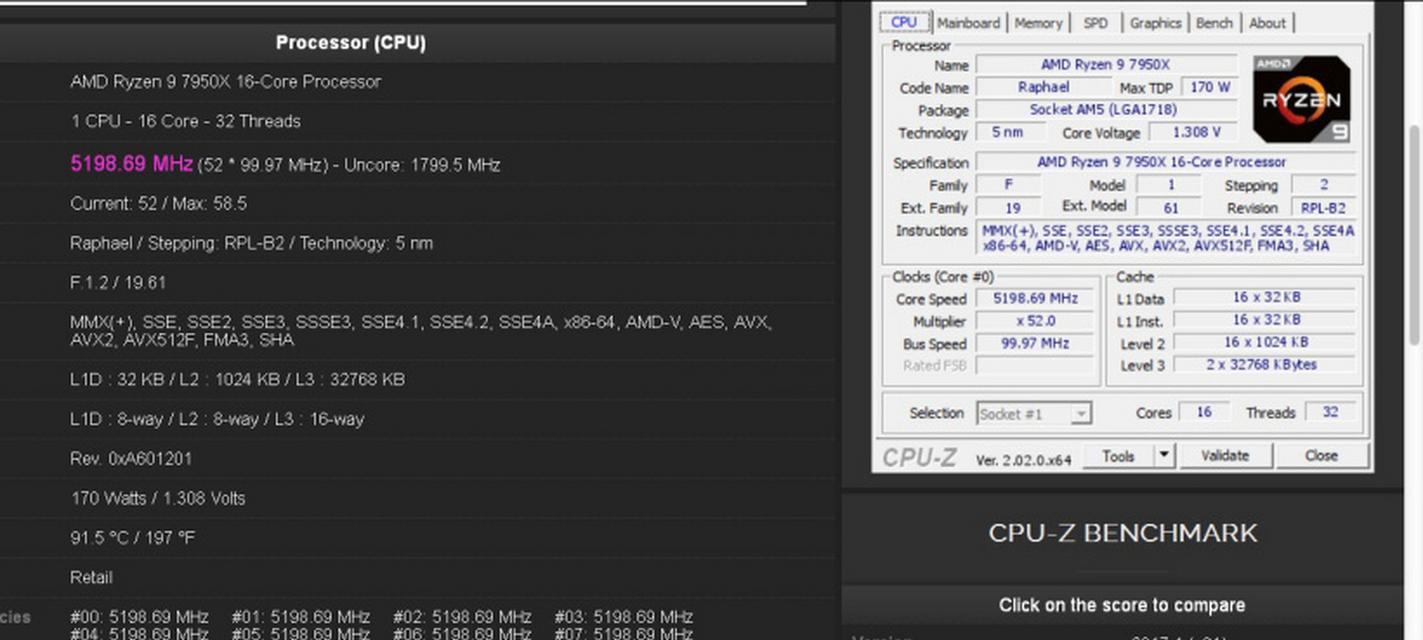Click the '#01: 5198.69 MHz' core entry
The width and height of the screenshot is (1423, 640).
click(x=301, y=616)
